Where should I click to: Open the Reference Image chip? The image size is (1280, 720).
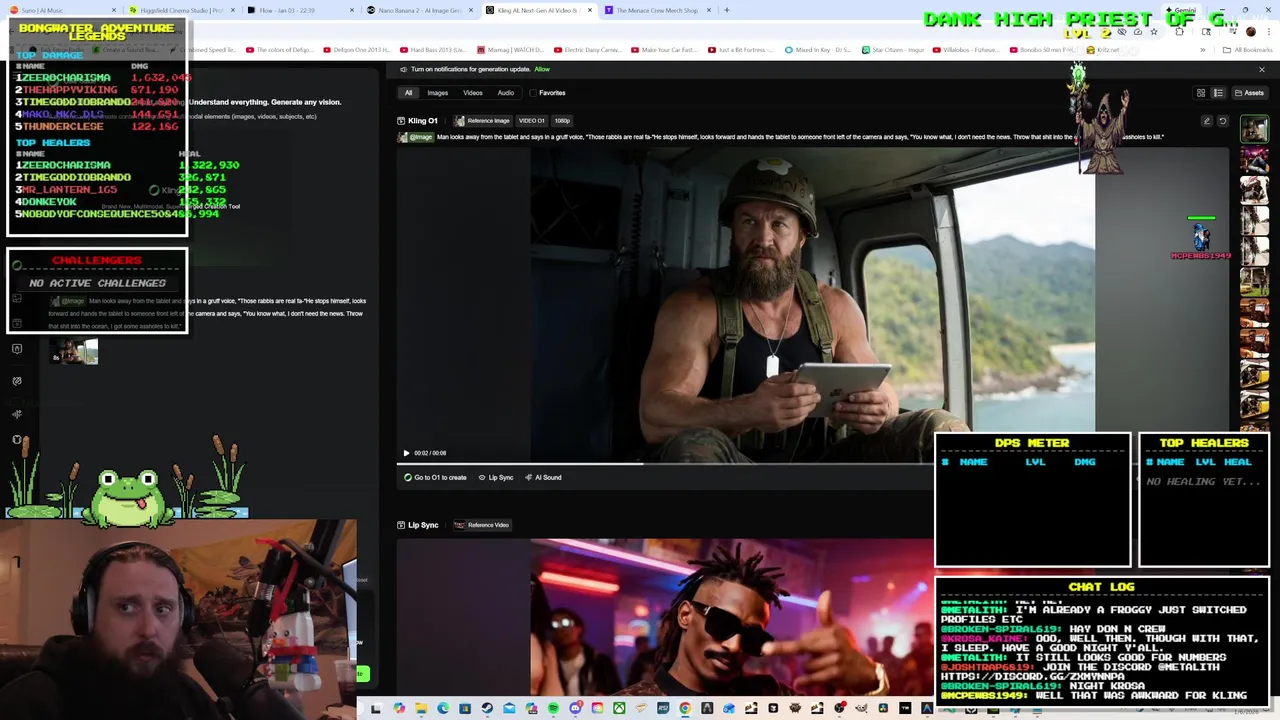[x=483, y=121]
